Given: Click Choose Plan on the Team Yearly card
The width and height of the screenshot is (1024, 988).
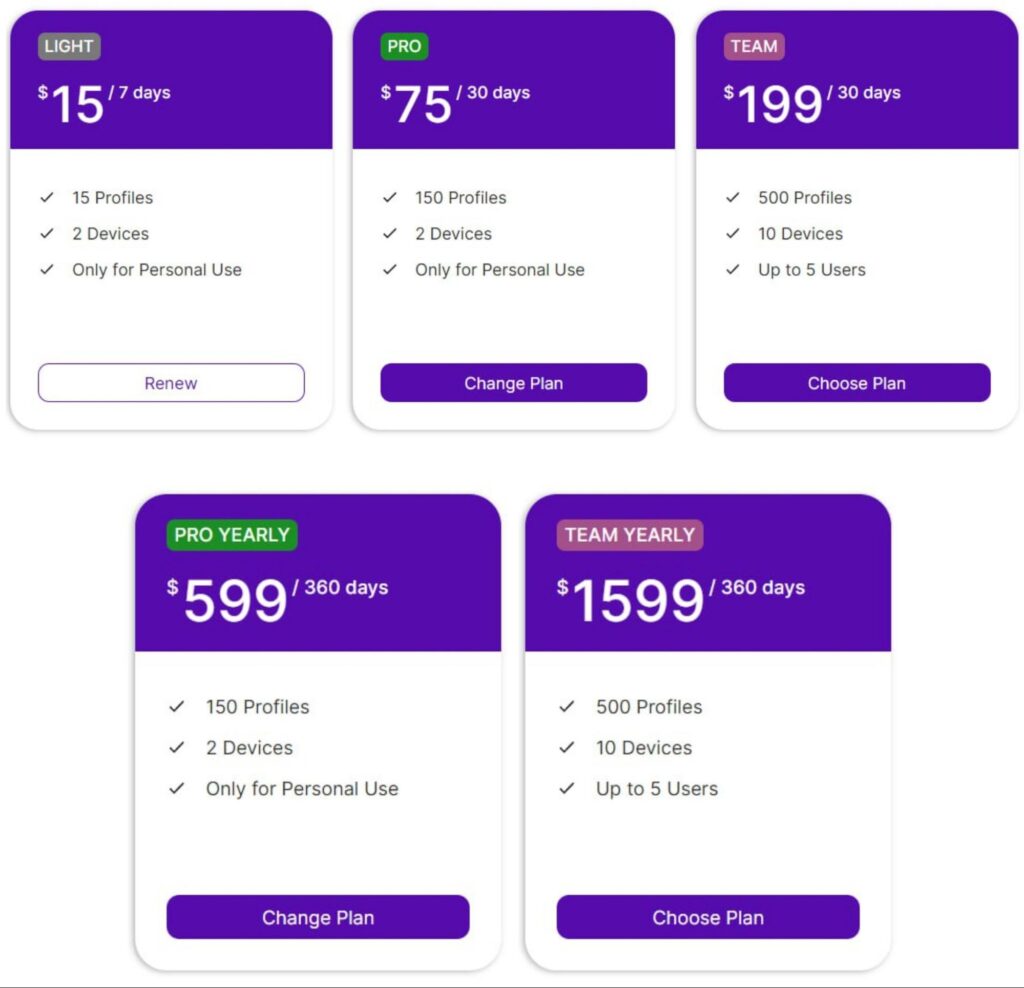Looking at the screenshot, I should pos(708,917).
